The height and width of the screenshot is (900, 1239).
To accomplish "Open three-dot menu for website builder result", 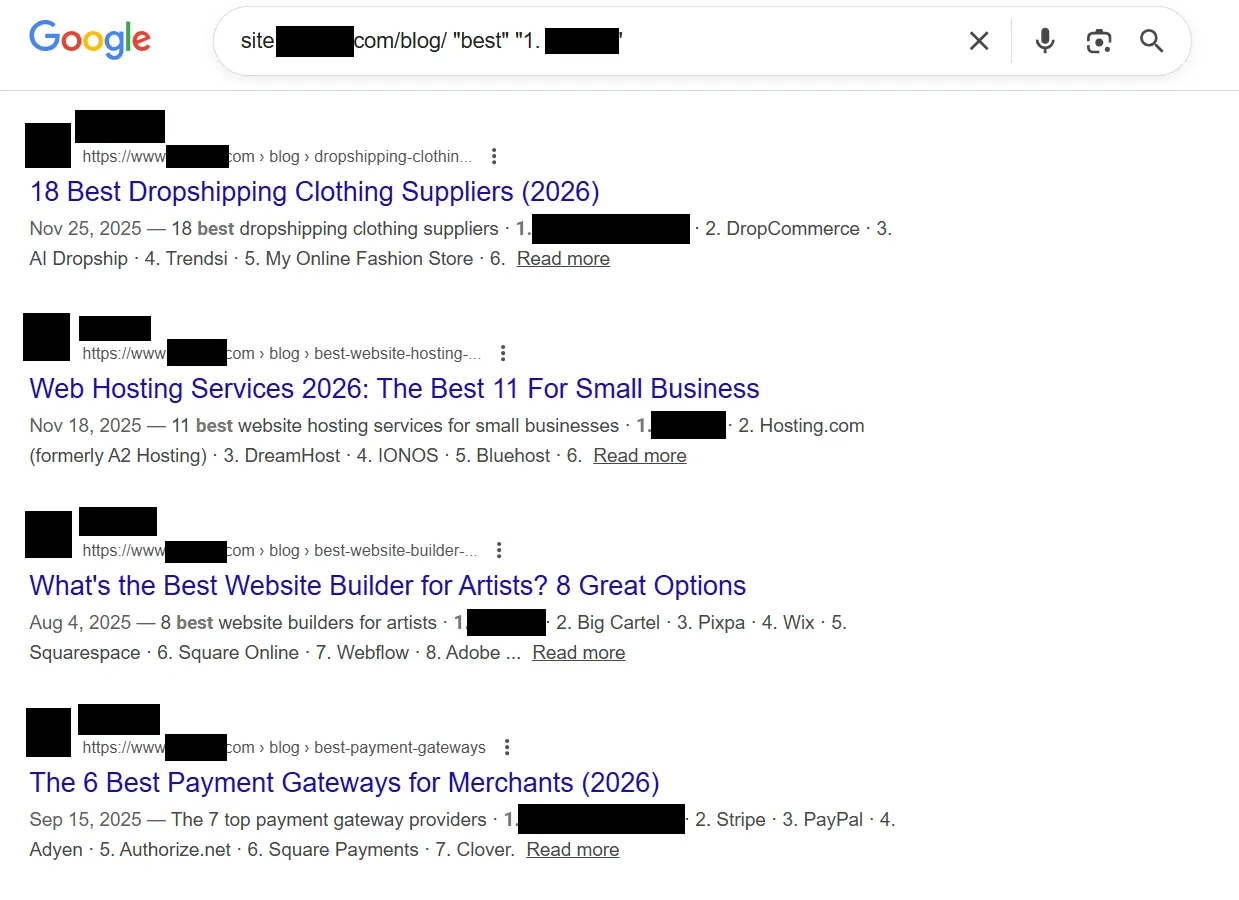I will [x=499, y=550].
